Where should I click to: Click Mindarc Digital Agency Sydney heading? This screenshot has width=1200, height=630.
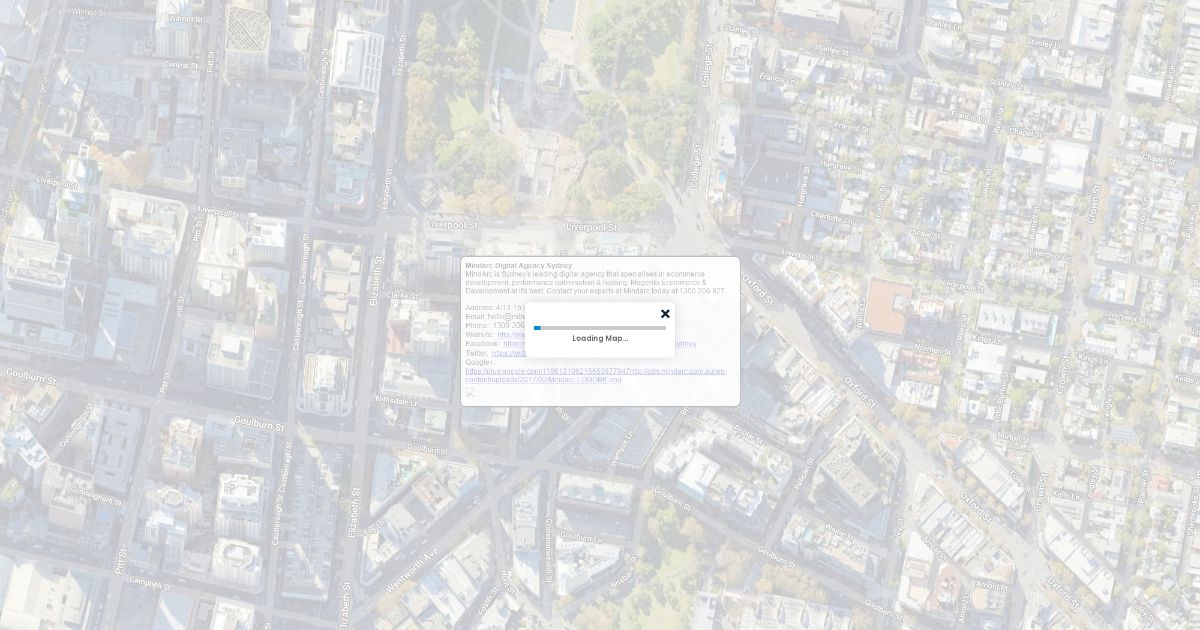pos(518,265)
